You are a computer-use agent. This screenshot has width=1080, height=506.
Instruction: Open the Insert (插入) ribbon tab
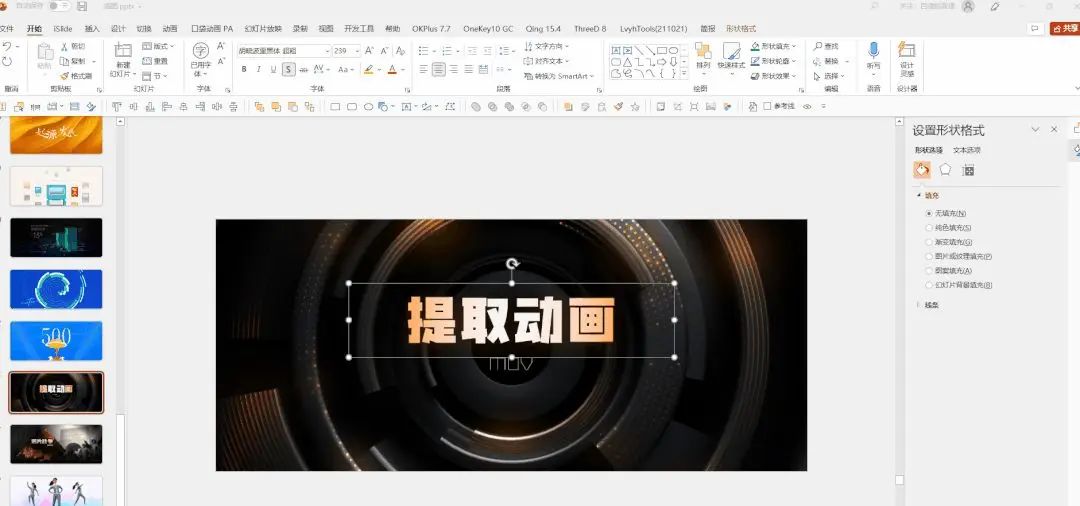click(x=92, y=29)
